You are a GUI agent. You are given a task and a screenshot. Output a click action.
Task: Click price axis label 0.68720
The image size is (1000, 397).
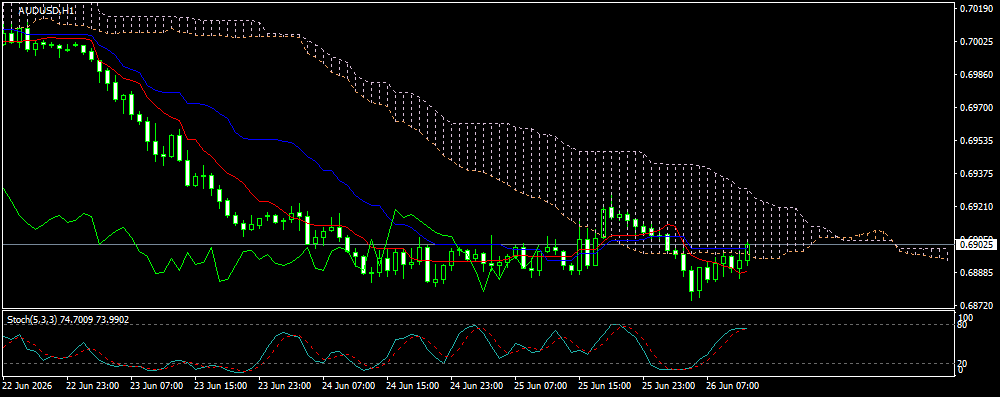[x=975, y=306]
